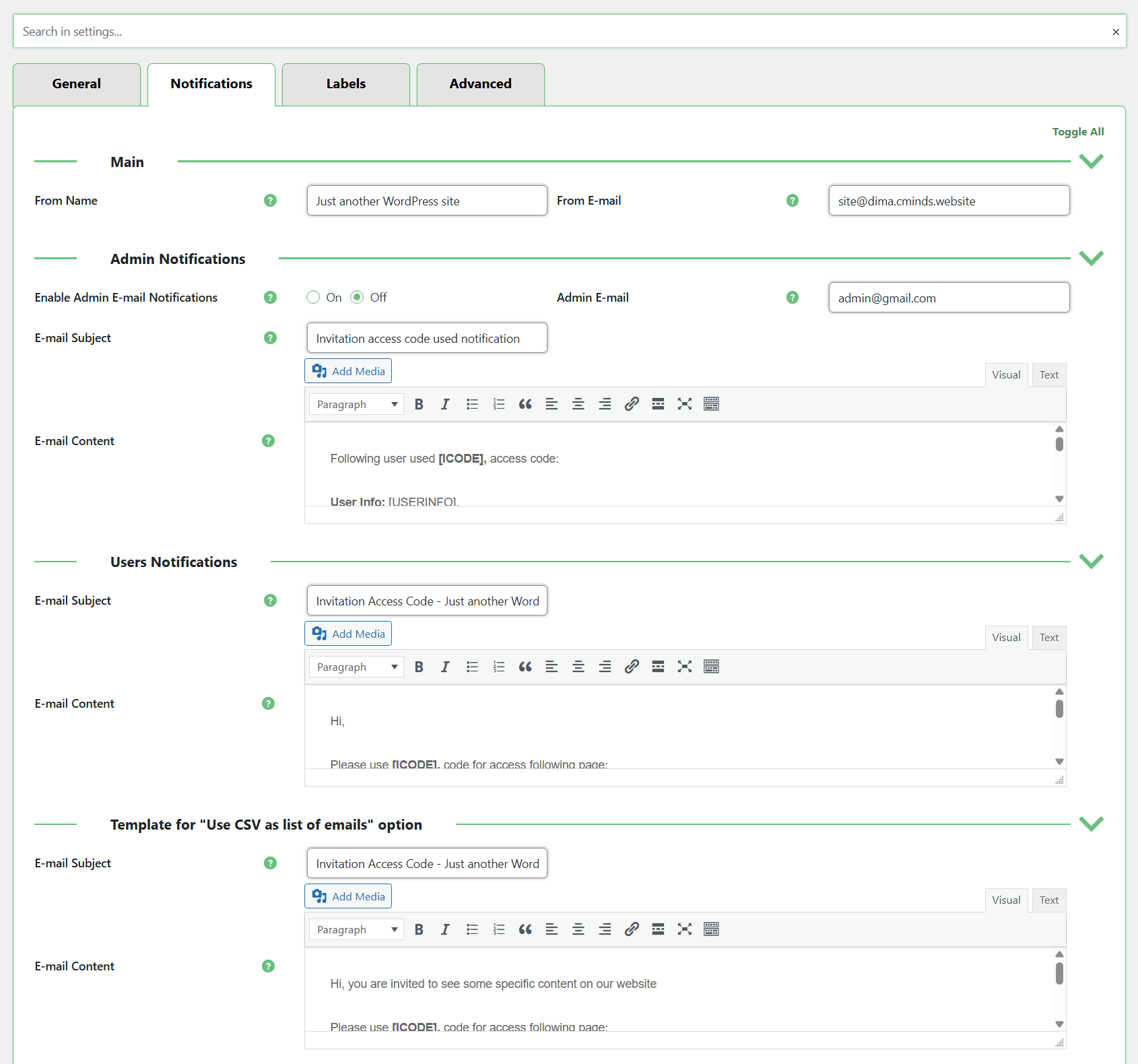Click bulleted list in Admin Notifications editor
The width and height of the screenshot is (1138, 1064).
point(472,404)
